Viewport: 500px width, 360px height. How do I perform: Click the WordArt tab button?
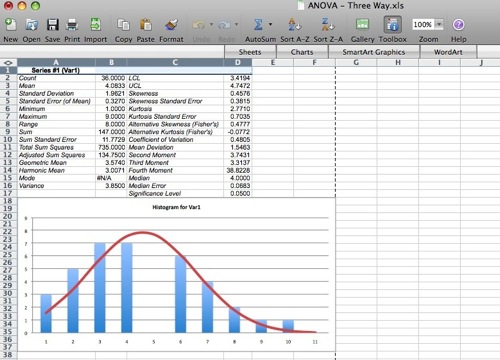448,52
